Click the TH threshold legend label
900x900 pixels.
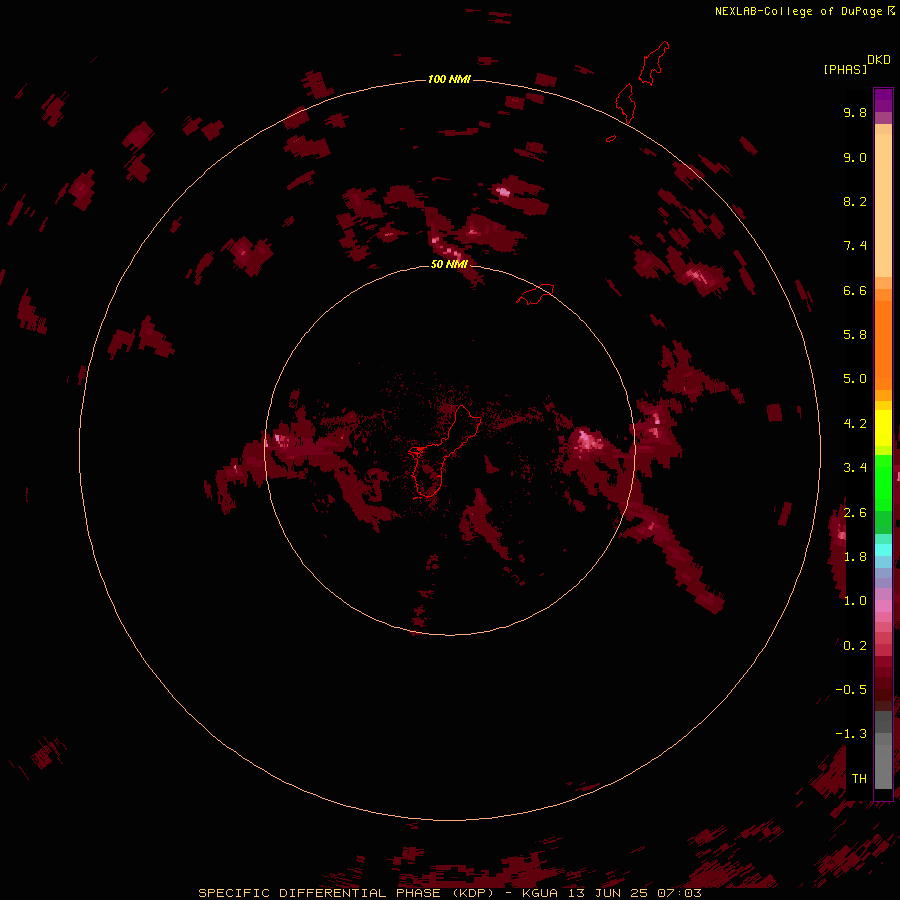coord(859,779)
